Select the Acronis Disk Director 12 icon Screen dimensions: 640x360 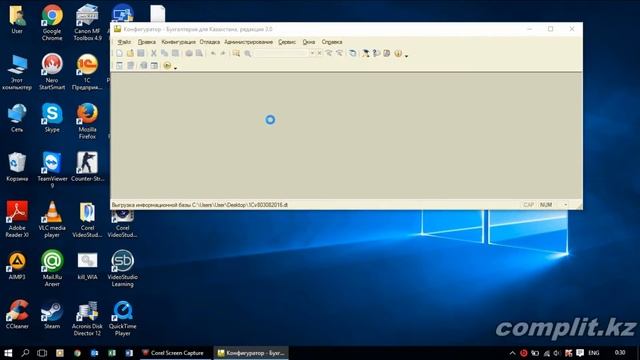pyautogui.click(x=87, y=318)
